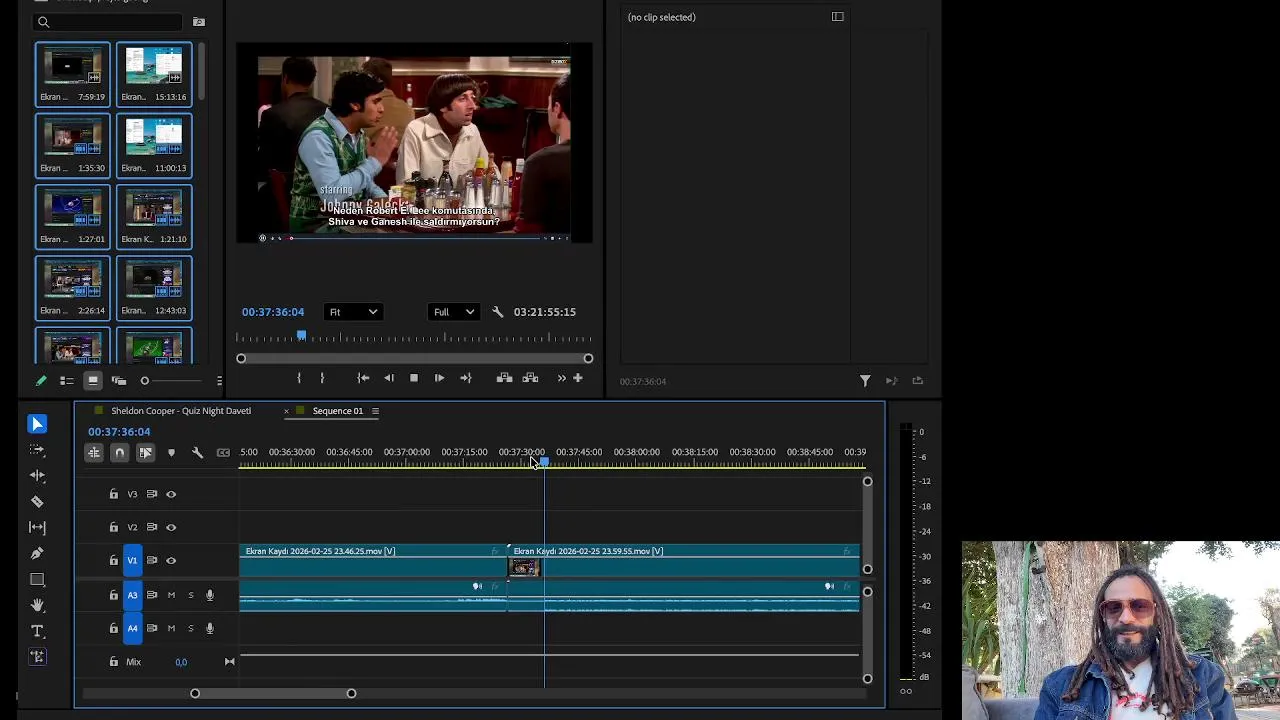Select the Track Select Forward tool

pos(37,450)
